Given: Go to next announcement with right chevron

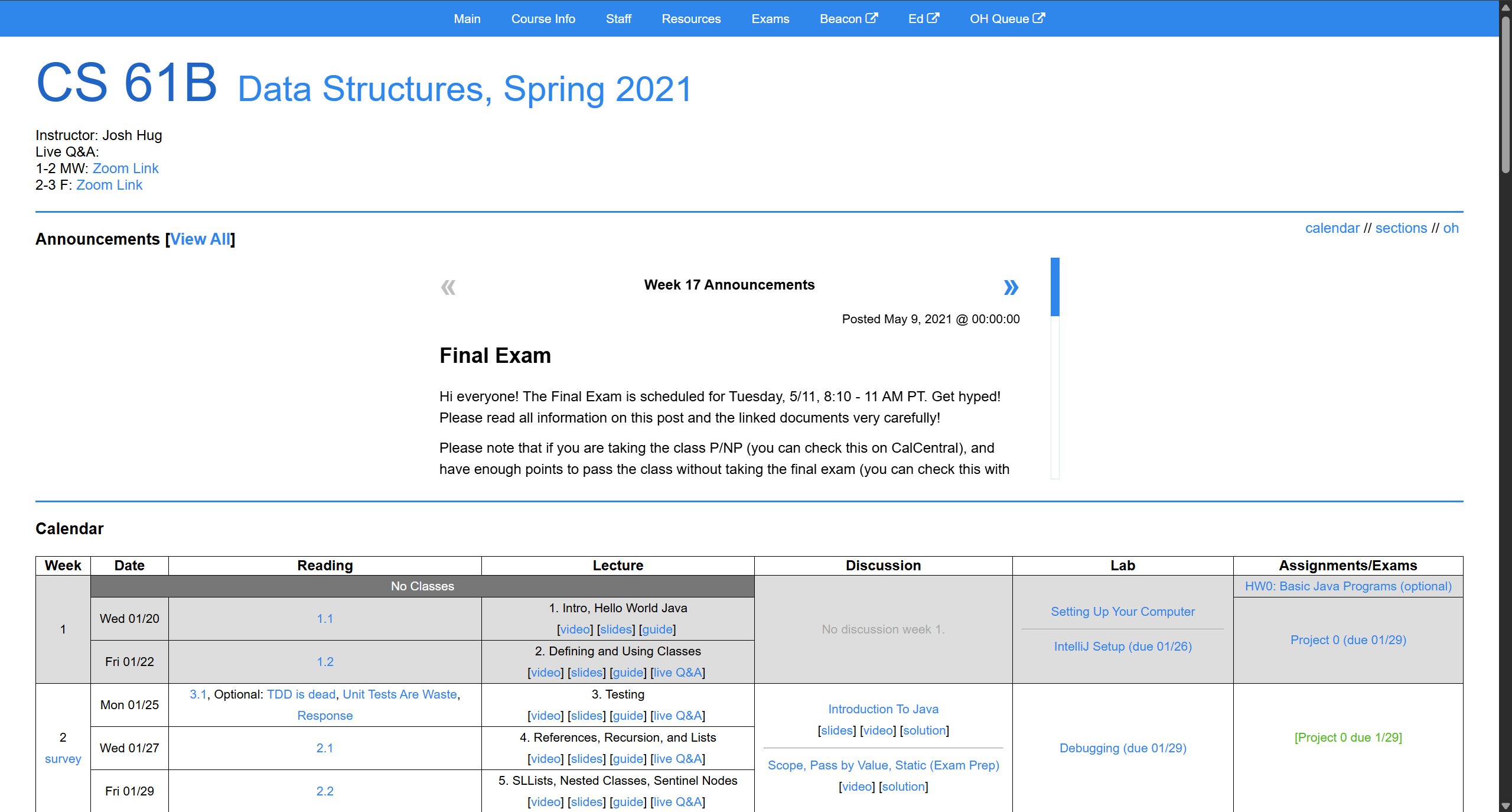Looking at the screenshot, I should click(x=1011, y=287).
